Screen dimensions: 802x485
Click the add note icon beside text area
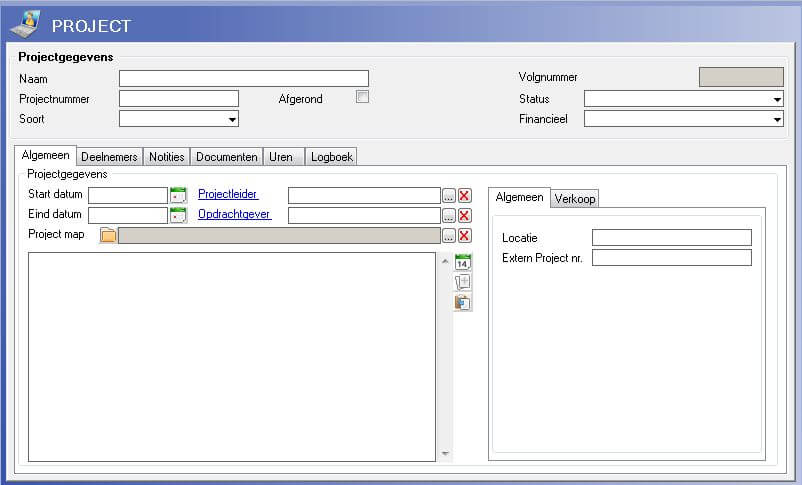[x=463, y=282]
